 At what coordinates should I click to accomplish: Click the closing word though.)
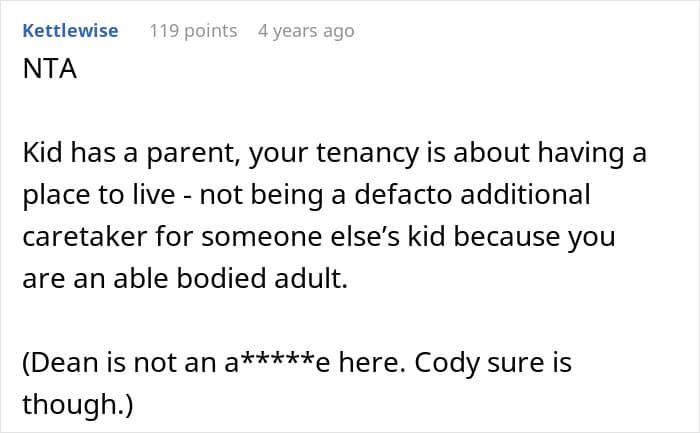click(x=78, y=404)
